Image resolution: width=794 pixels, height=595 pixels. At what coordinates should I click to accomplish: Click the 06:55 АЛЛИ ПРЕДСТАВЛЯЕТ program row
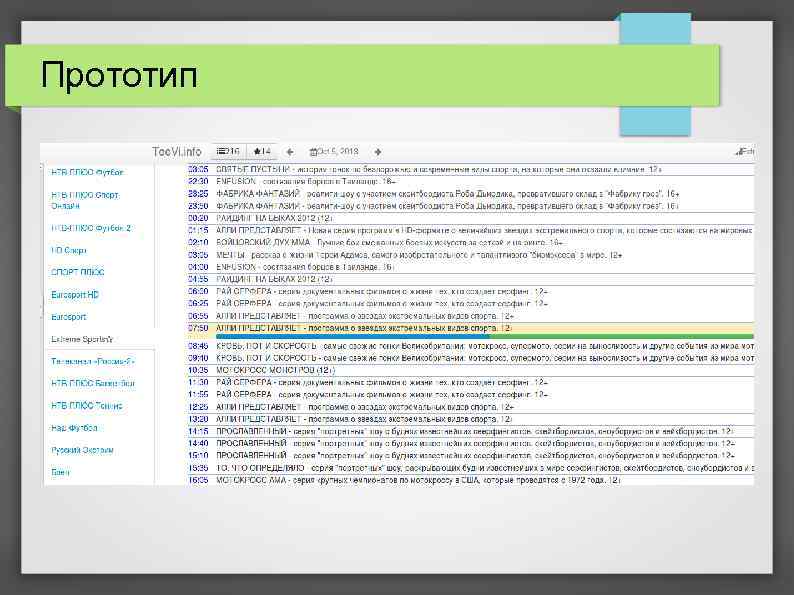[x=470, y=315]
